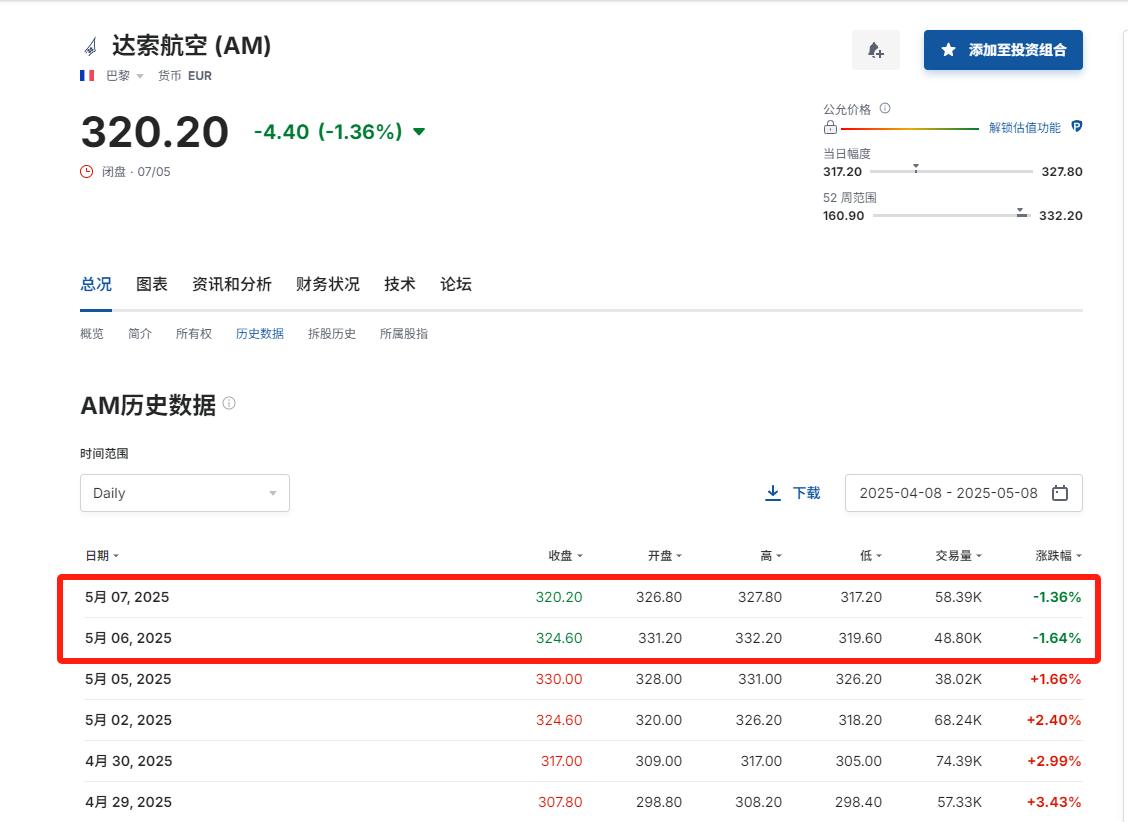Sort table by 日期 column
The height and width of the screenshot is (822, 1128).
[101, 555]
